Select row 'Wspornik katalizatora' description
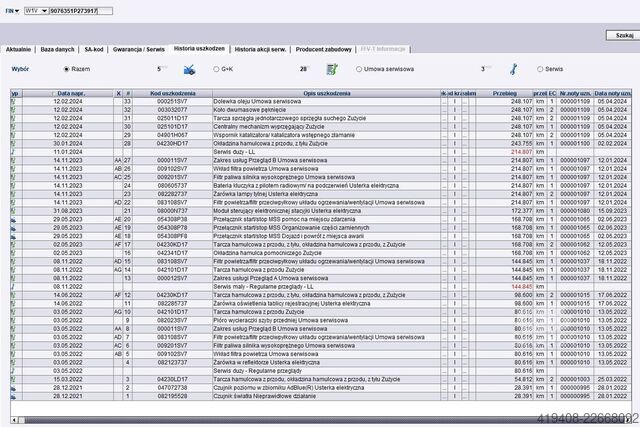 tap(327, 135)
